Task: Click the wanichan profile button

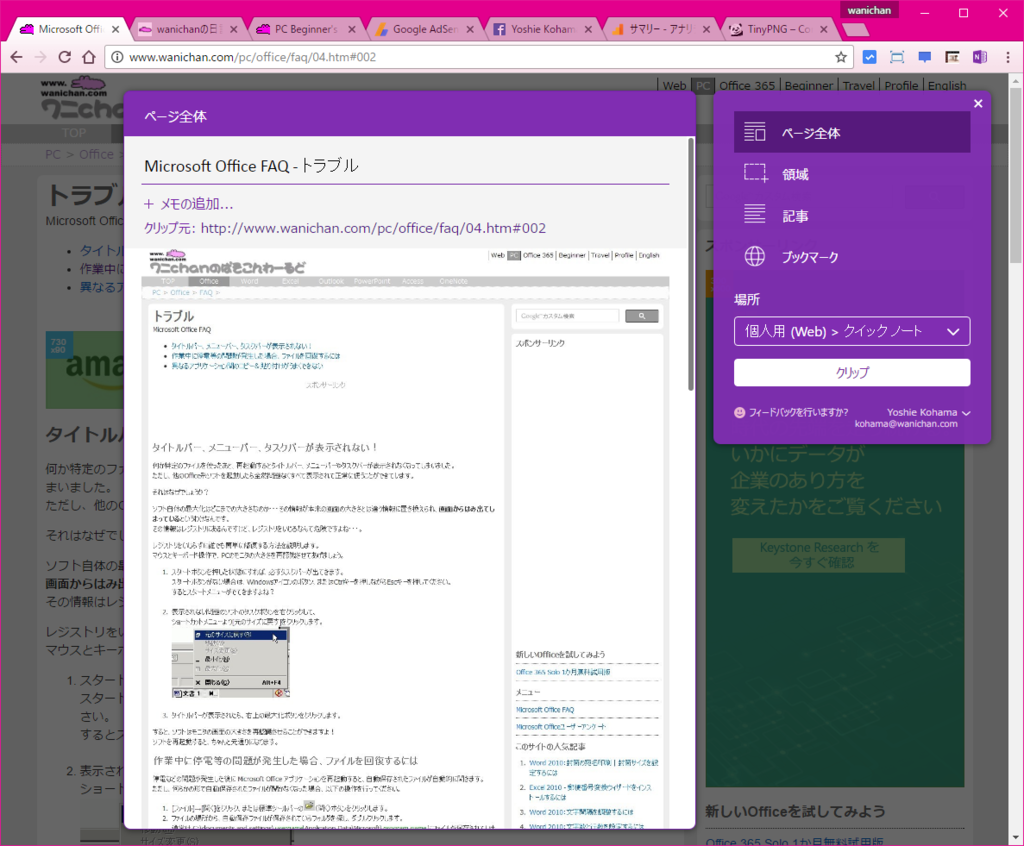Action: click(x=869, y=10)
